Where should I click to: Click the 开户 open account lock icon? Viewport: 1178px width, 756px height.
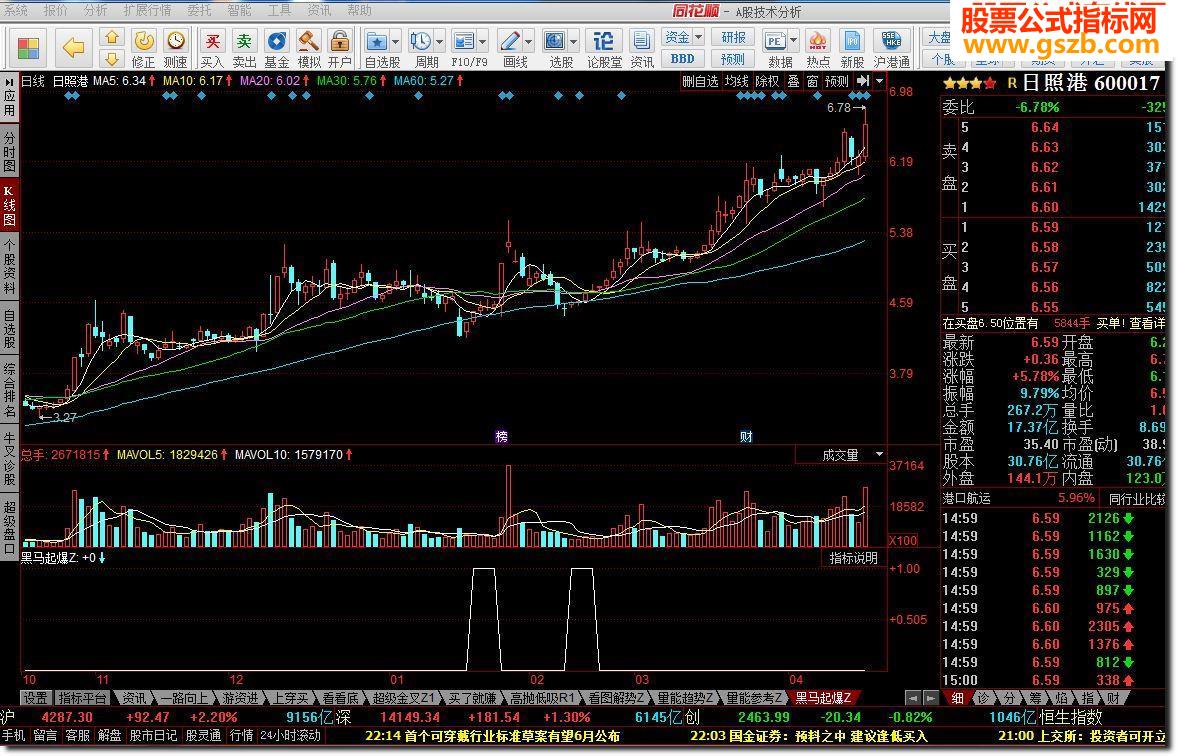[x=340, y=49]
